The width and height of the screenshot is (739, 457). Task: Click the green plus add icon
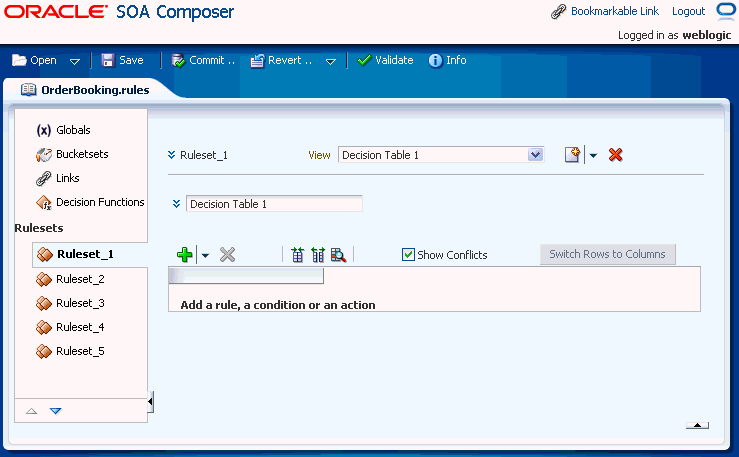click(x=185, y=255)
